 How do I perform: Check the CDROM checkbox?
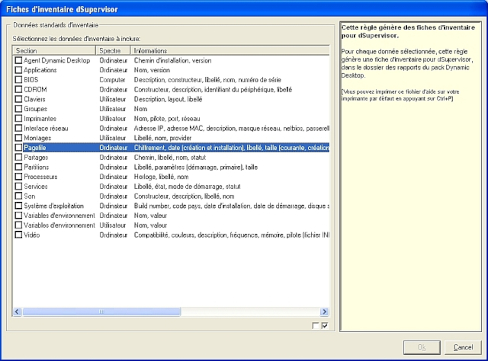point(18,89)
